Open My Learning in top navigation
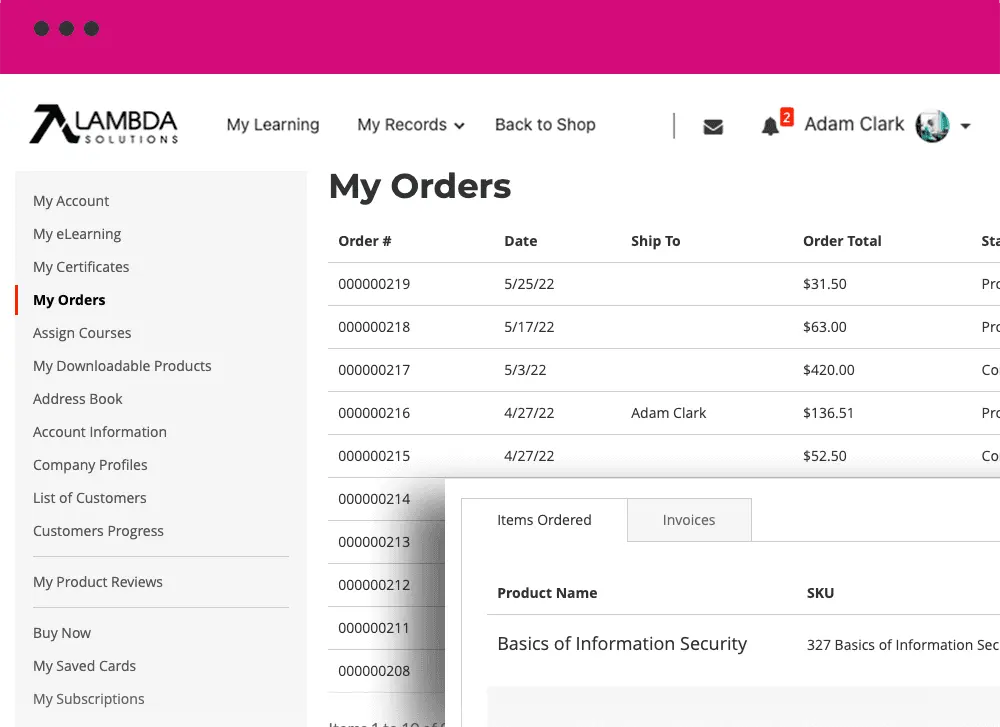Screen dimensions: 1000x727 tap(273, 125)
